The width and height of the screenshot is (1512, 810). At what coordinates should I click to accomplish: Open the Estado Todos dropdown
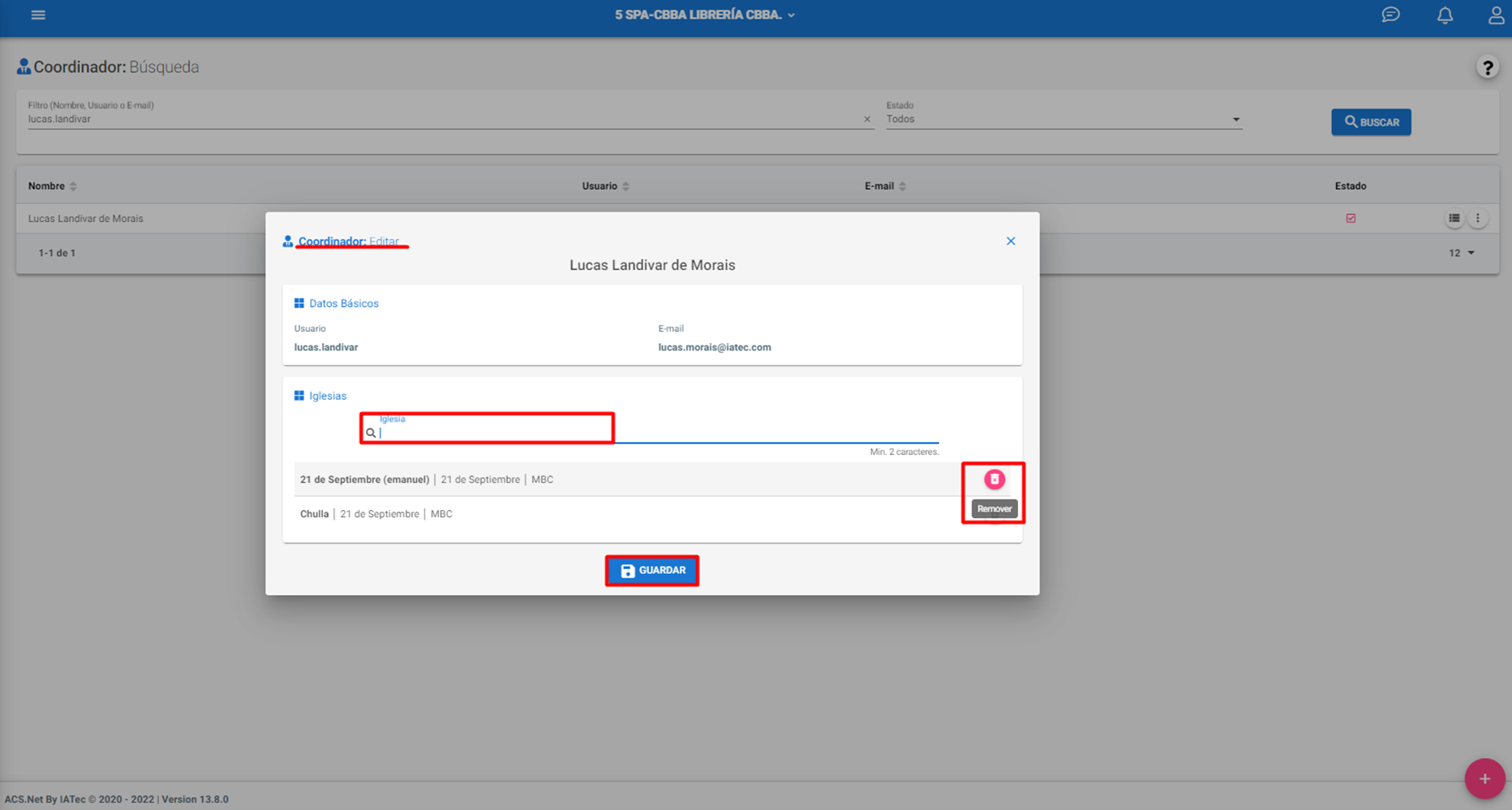point(1063,119)
